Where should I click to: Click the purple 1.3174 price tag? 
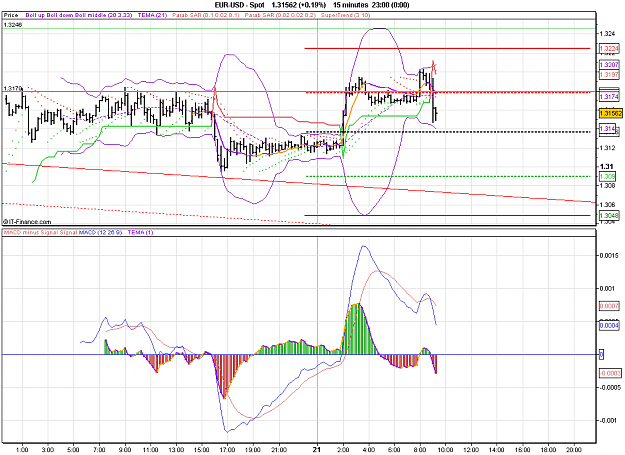(x=609, y=96)
